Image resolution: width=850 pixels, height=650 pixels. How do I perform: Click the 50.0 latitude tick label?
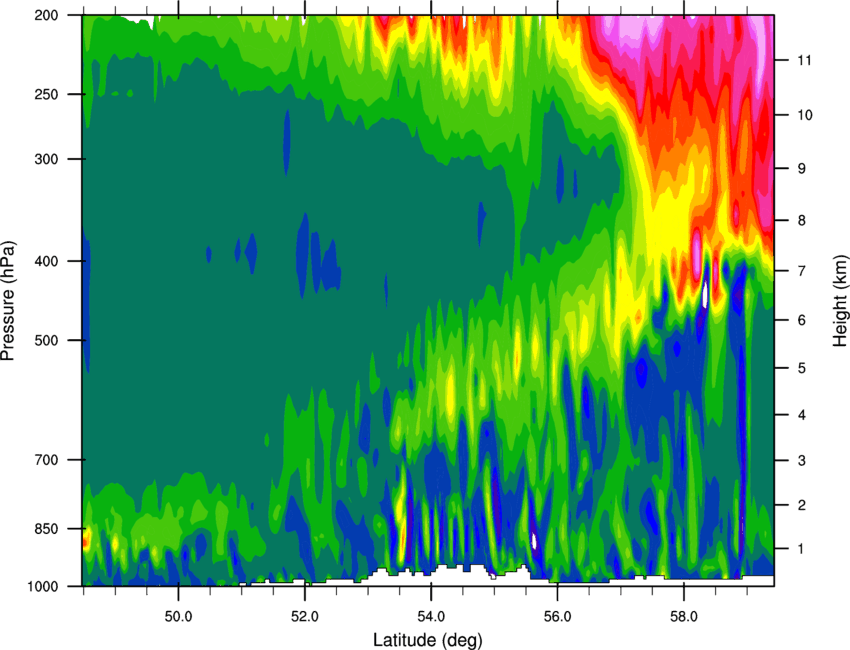point(178,617)
